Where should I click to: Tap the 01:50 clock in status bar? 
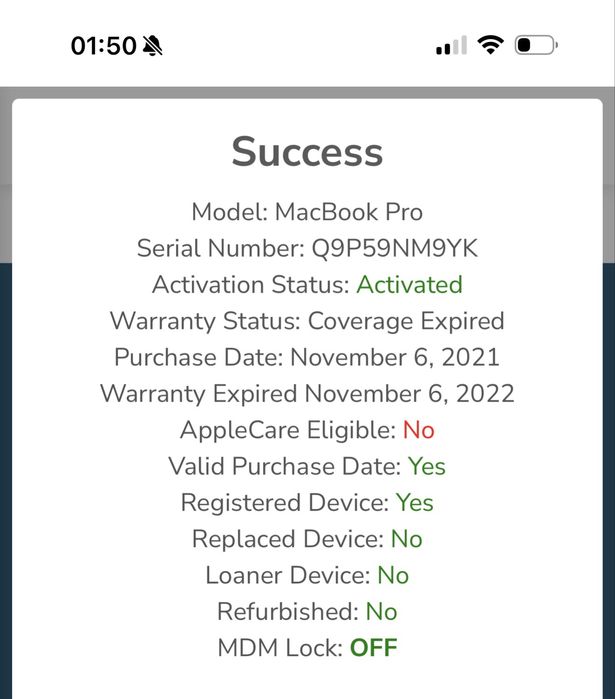click(x=103, y=46)
